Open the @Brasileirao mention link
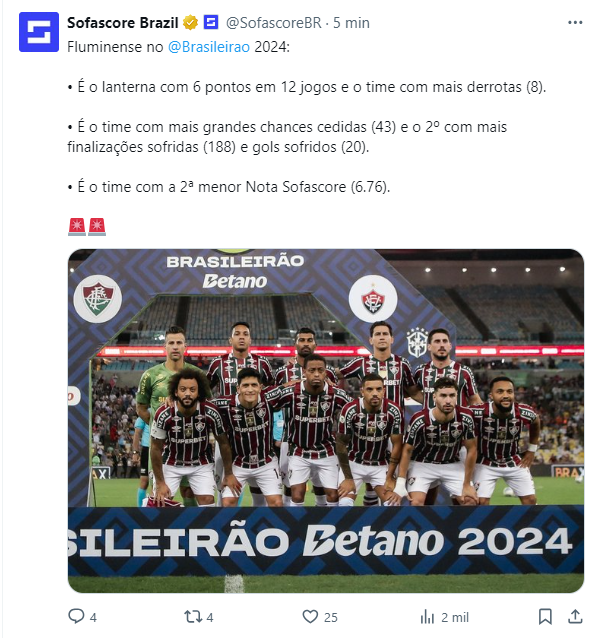The image size is (600, 638). (209, 47)
